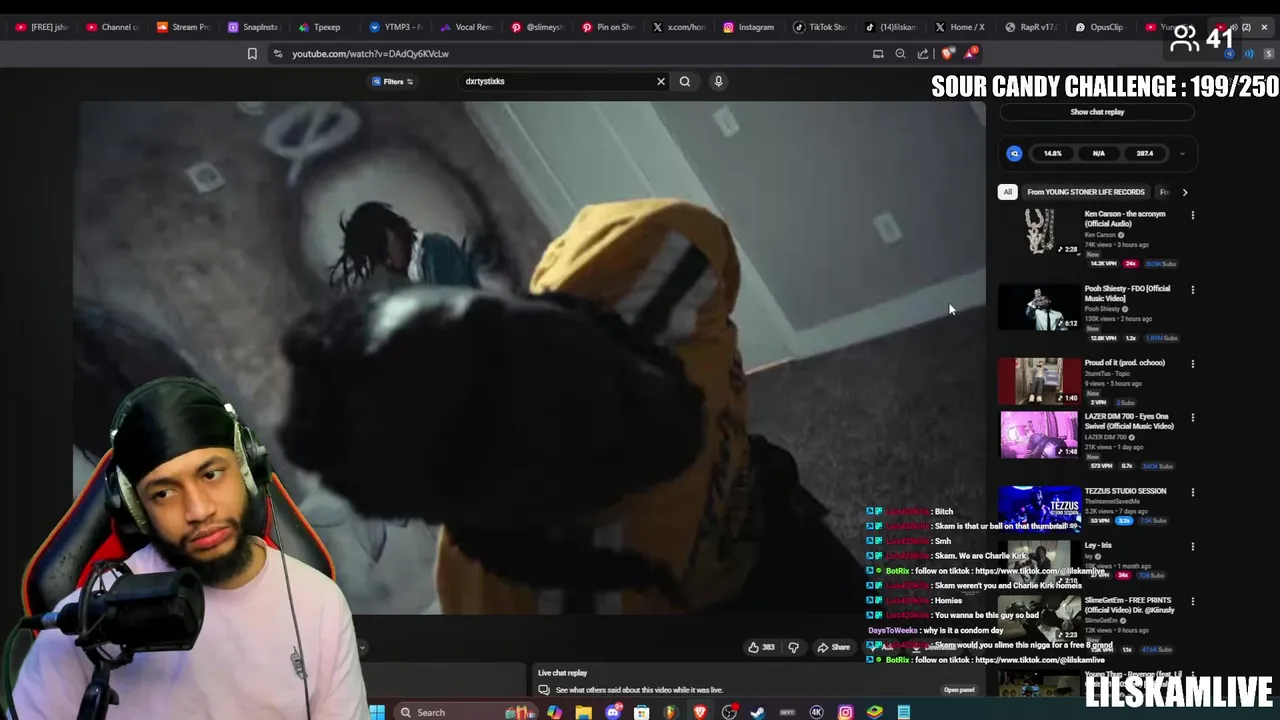
Task: Open TEZZUS STUDIO SESSION video
Action: [1039, 509]
